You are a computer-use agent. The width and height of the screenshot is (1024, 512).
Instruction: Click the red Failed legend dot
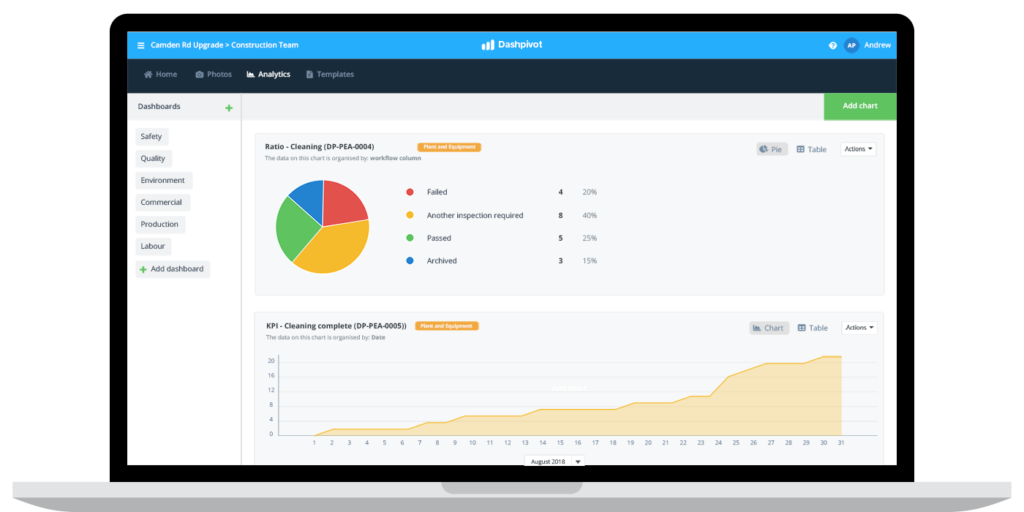(x=410, y=192)
